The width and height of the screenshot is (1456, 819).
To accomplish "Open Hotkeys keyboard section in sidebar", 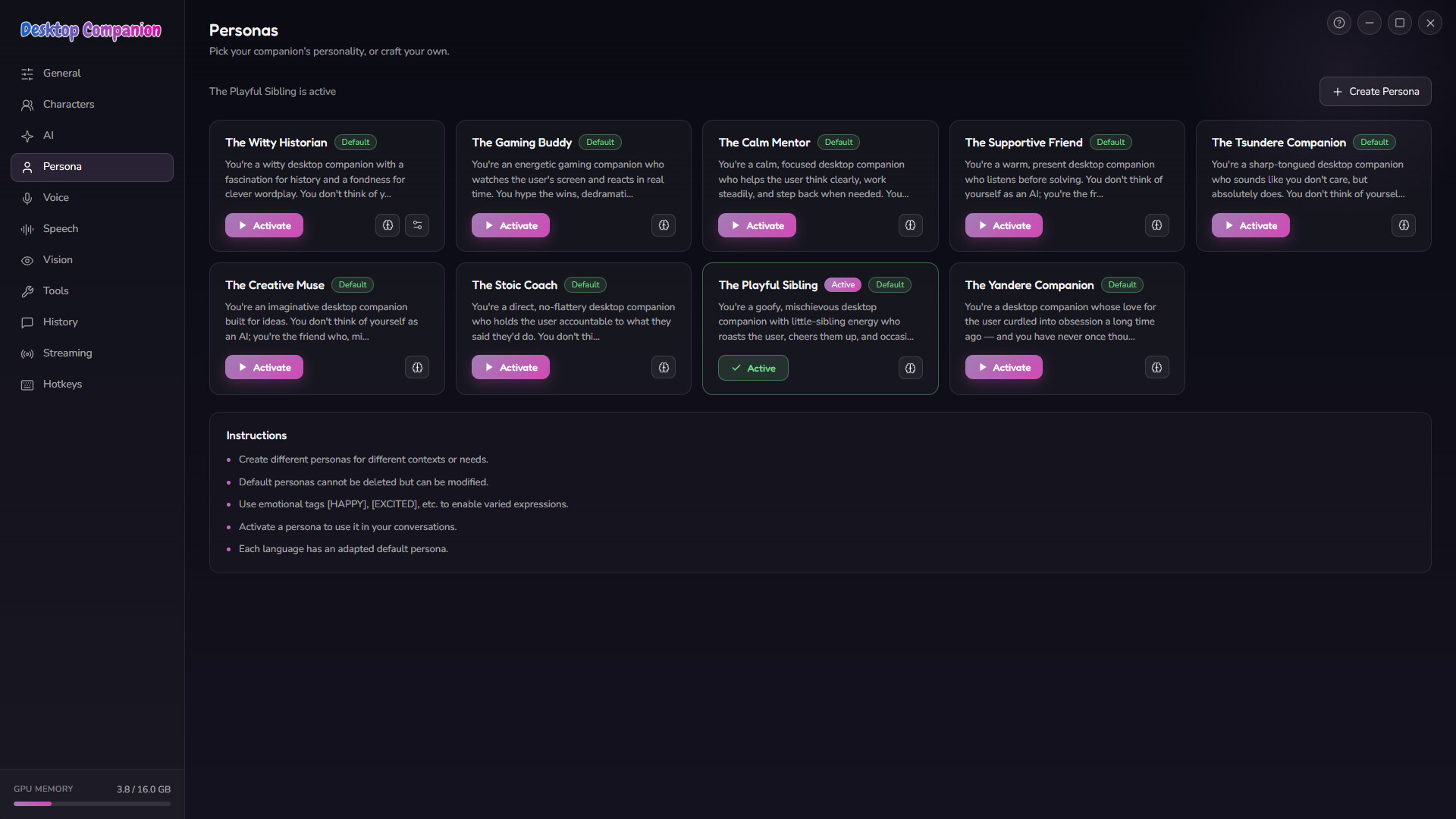I will pos(92,384).
